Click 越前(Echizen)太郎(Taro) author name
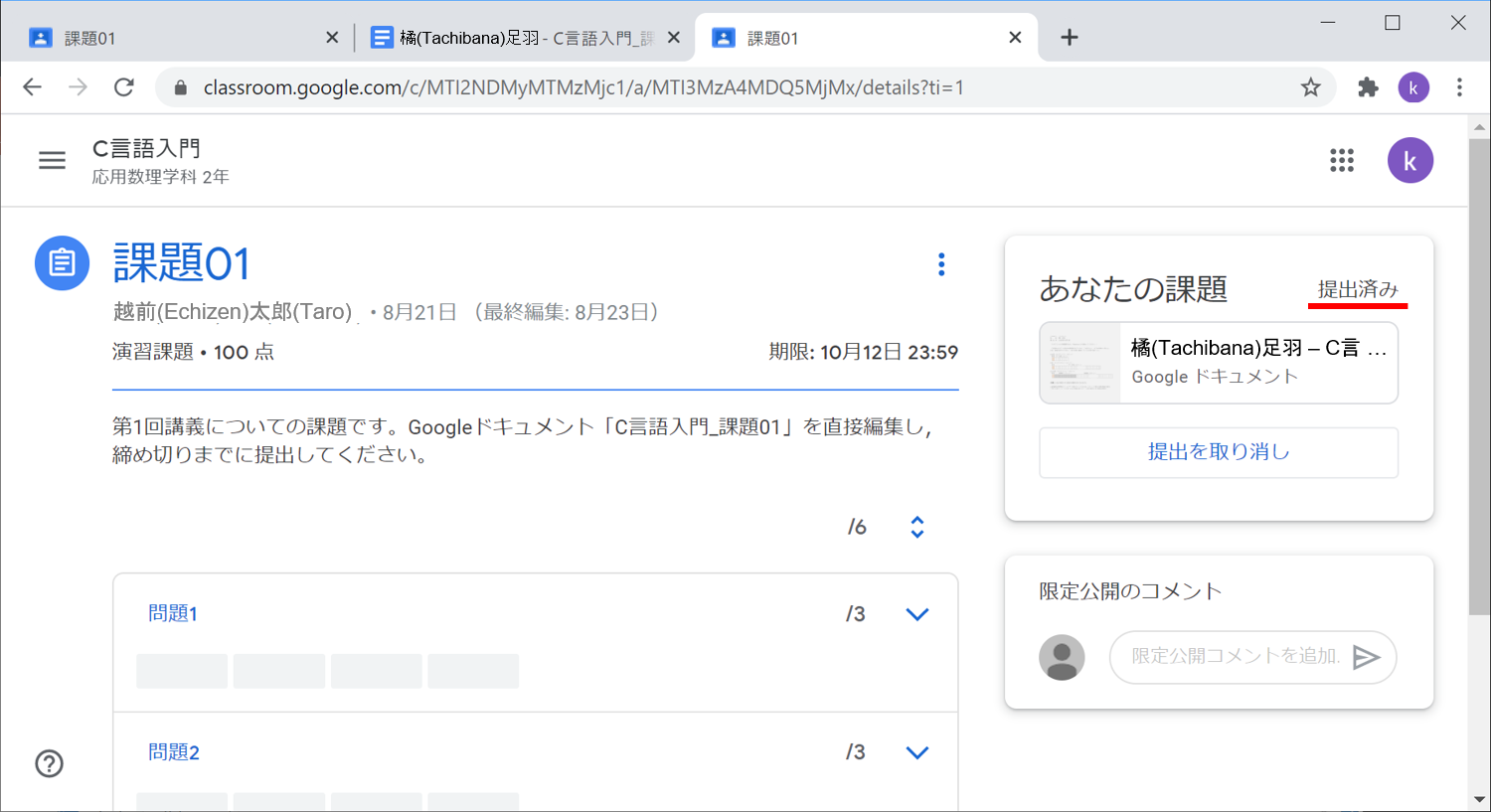Screen dimensions: 1491x812 (233, 312)
